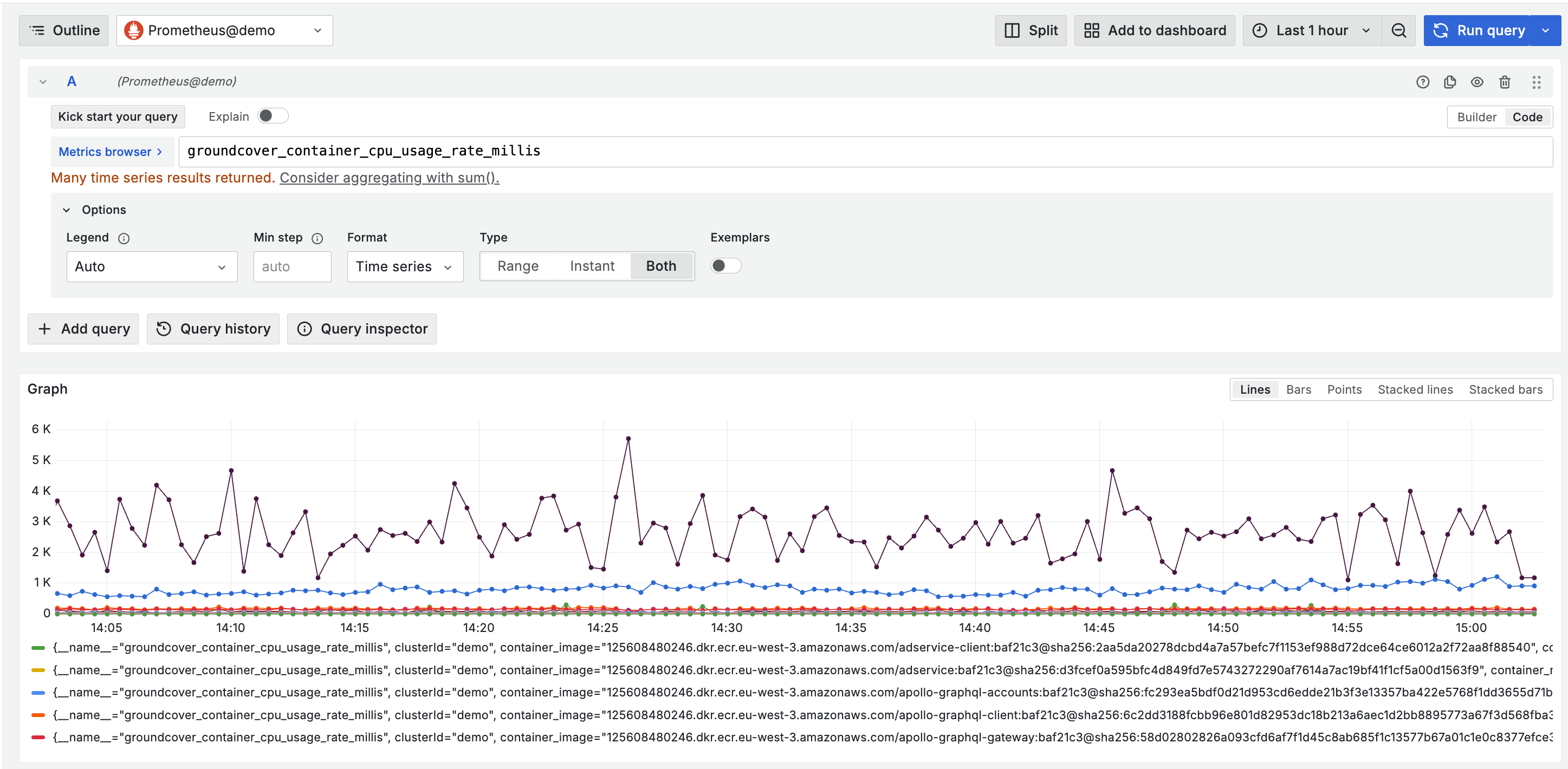Hide query A with the eye icon
The image size is (1568, 769).
(1476, 82)
